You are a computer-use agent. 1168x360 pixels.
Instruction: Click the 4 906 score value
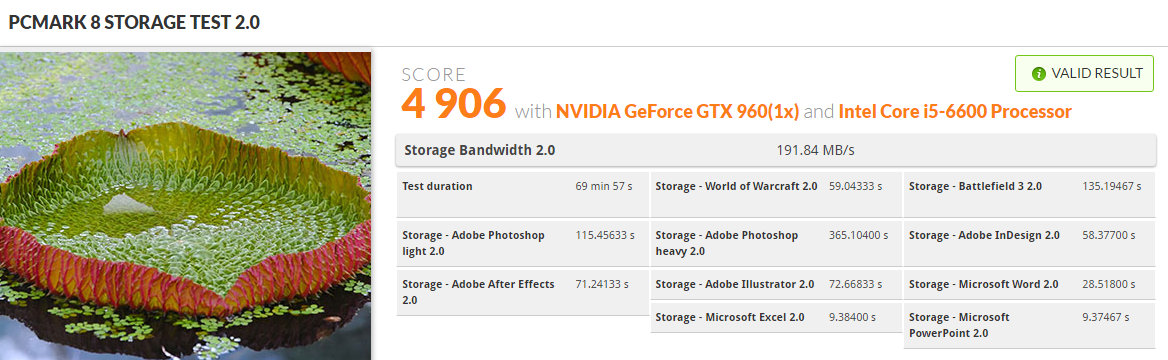coord(454,102)
